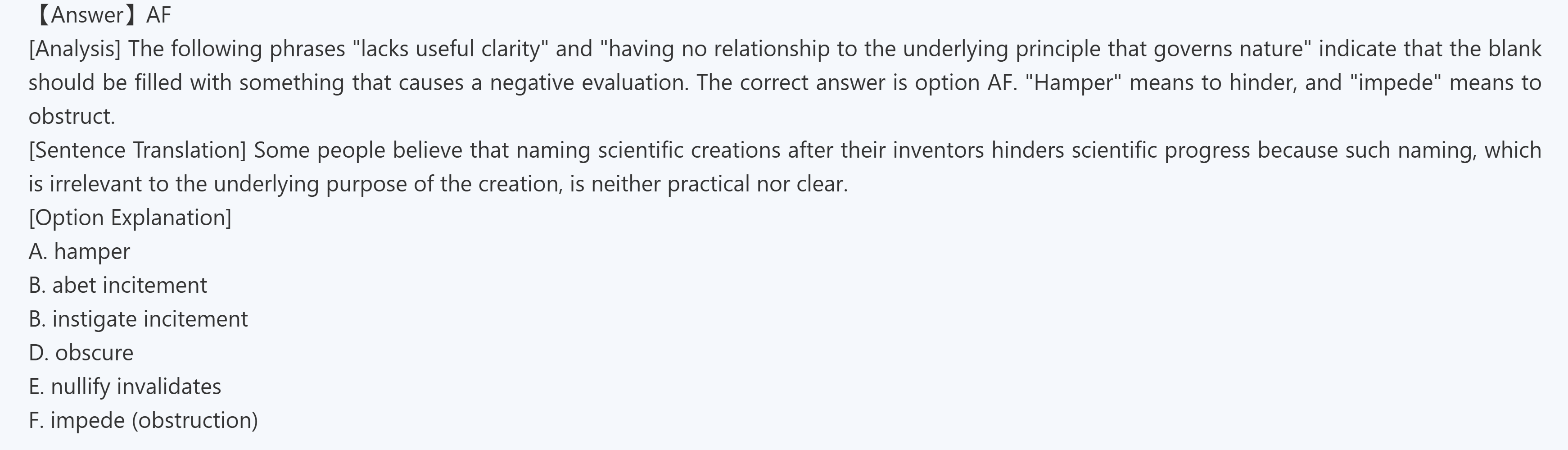
Task: Click the [Option Explanation] label
Action: coord(130,218)
